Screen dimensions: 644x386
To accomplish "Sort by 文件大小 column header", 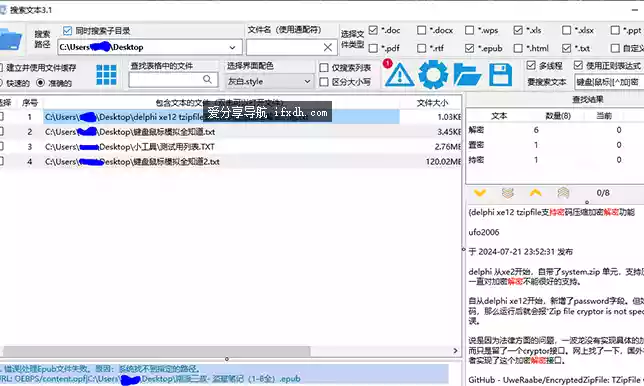I will [432, 103].
